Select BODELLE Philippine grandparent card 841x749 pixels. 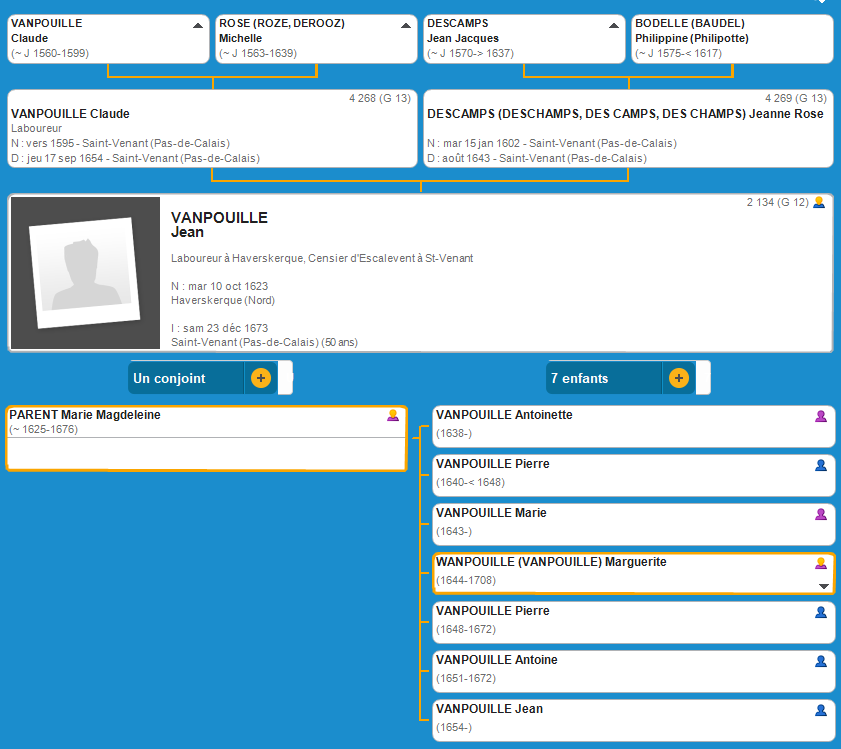click(x=732, y=38)
